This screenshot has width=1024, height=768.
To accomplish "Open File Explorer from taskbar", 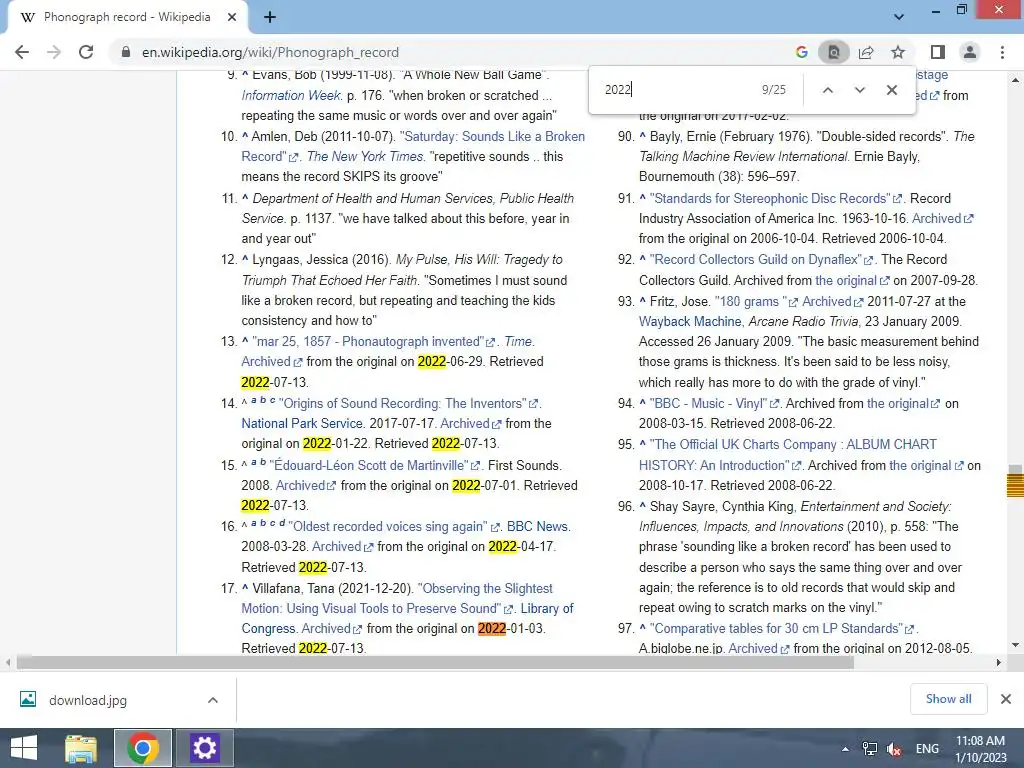I will (81, 748).
